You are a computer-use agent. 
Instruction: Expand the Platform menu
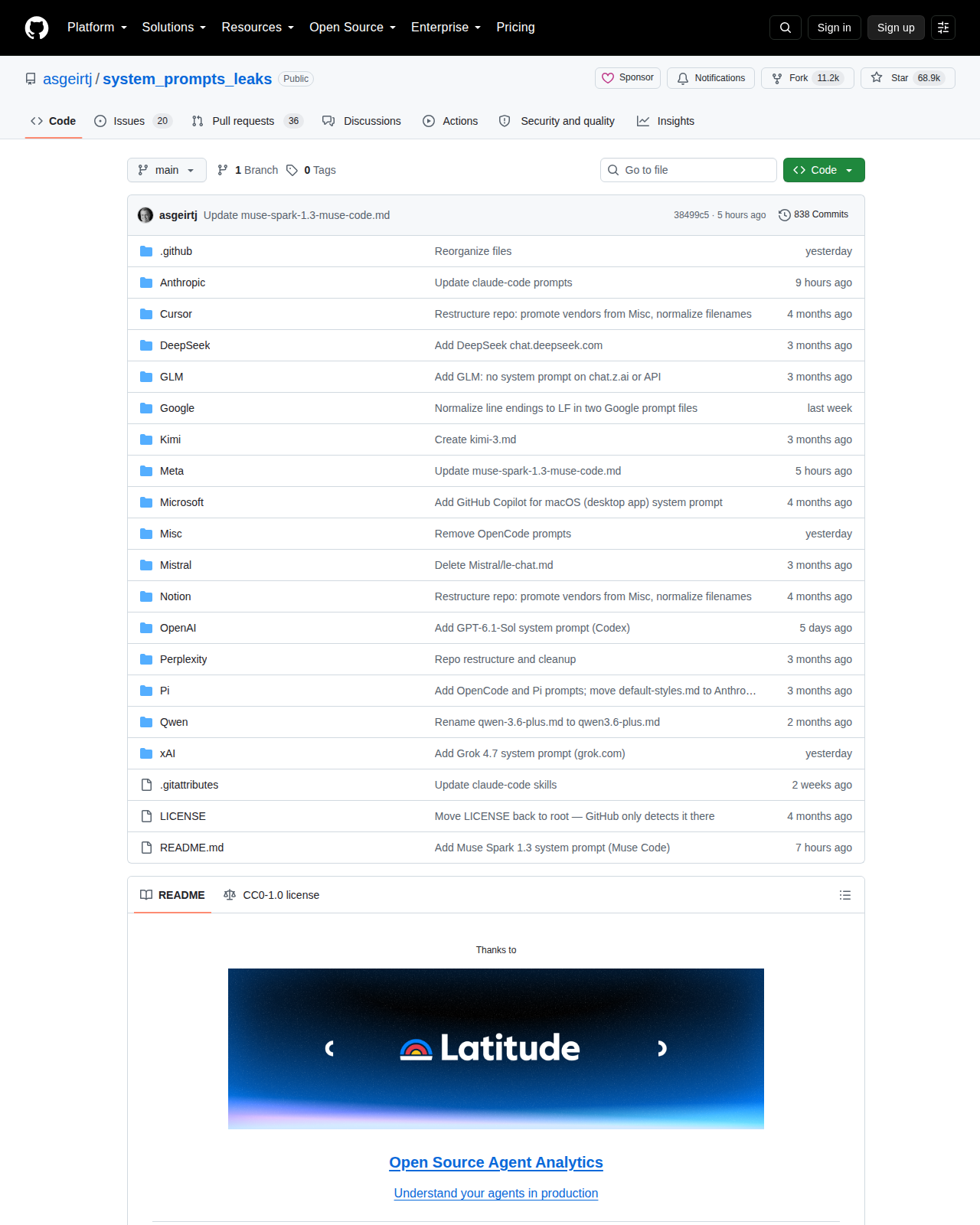[x=97, y=28]
